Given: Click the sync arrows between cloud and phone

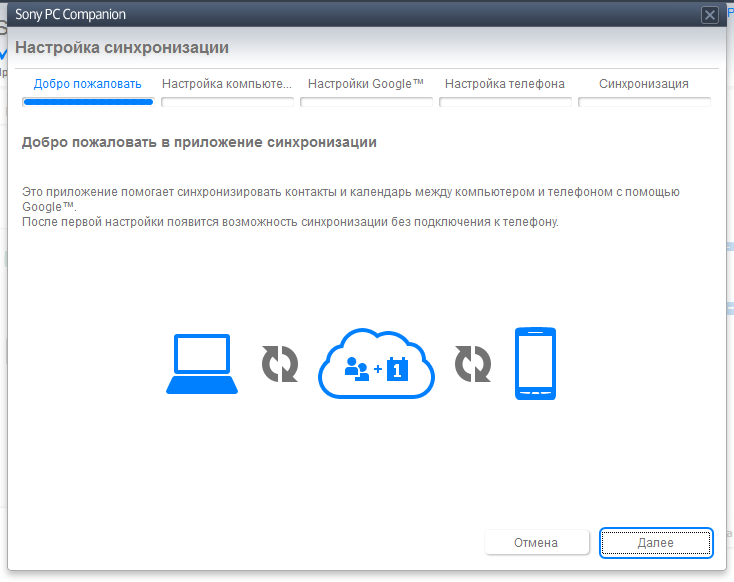Looking at the screenshot, I should [x=474, y=364].
